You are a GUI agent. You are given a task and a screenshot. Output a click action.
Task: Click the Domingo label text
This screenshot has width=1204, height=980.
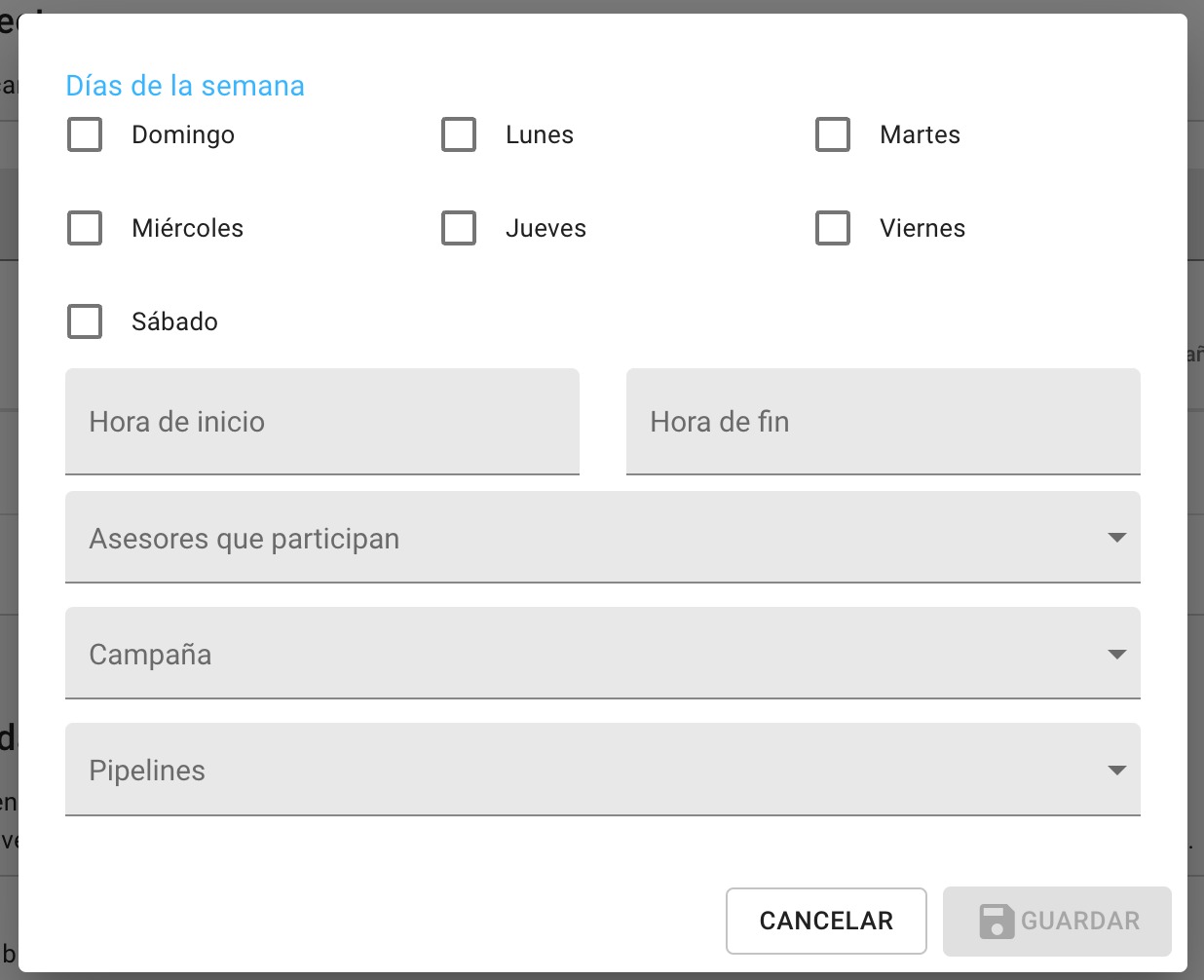(x=183, y=135)
